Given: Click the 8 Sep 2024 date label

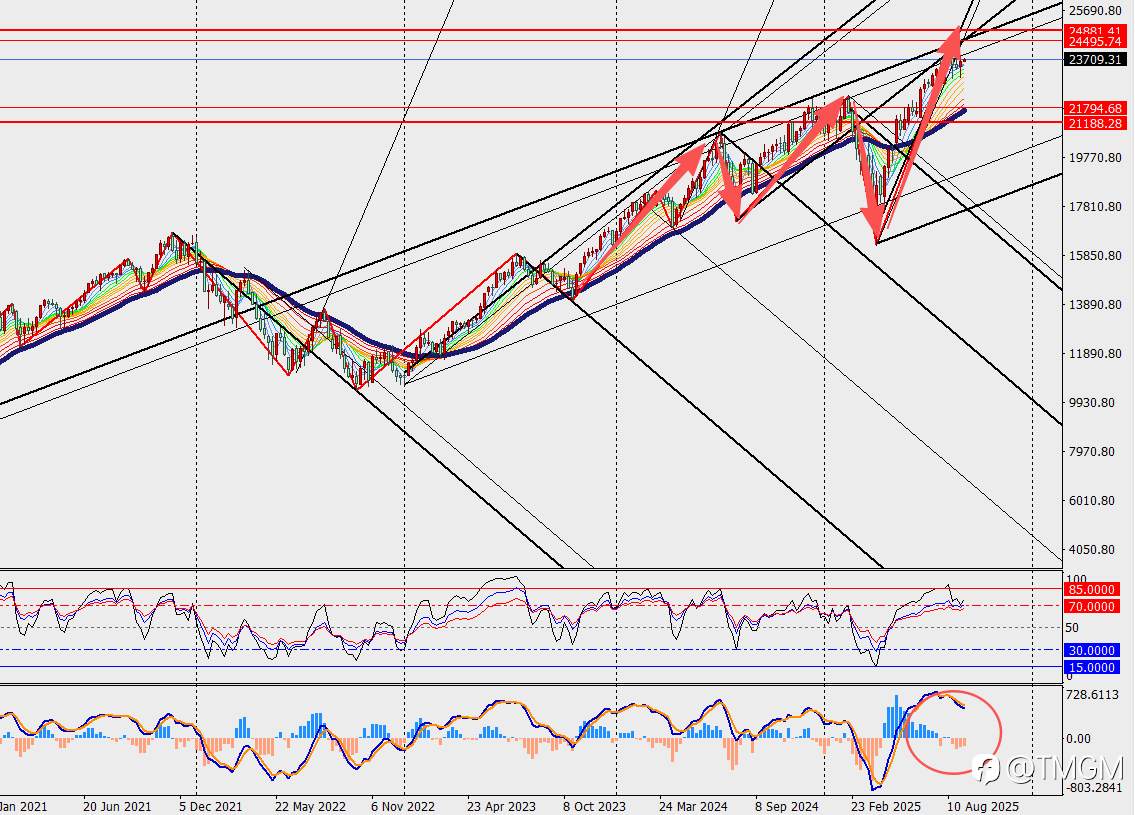Looking at the screenshot, I should pyautogui.click(x=787, y=806).
